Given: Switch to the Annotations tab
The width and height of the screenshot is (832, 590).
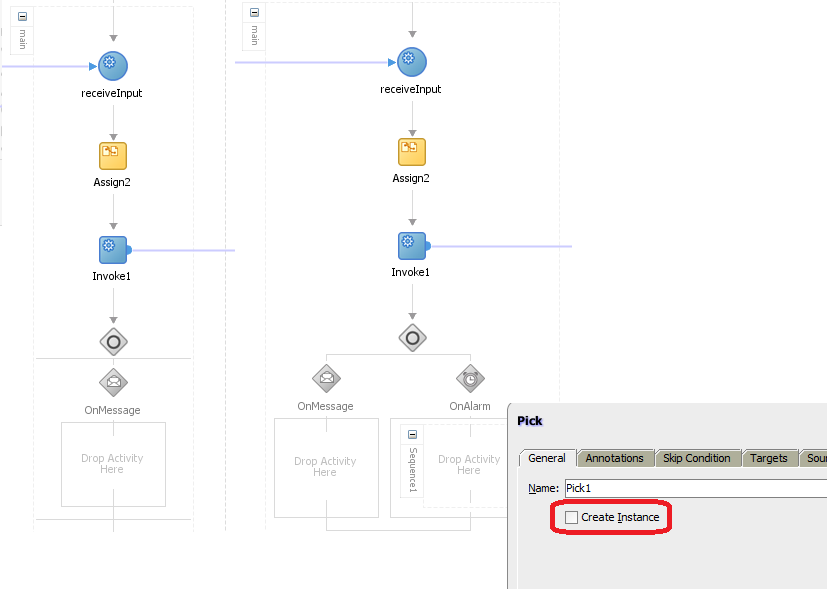Looking at the screenshot, I should [614, 458].
